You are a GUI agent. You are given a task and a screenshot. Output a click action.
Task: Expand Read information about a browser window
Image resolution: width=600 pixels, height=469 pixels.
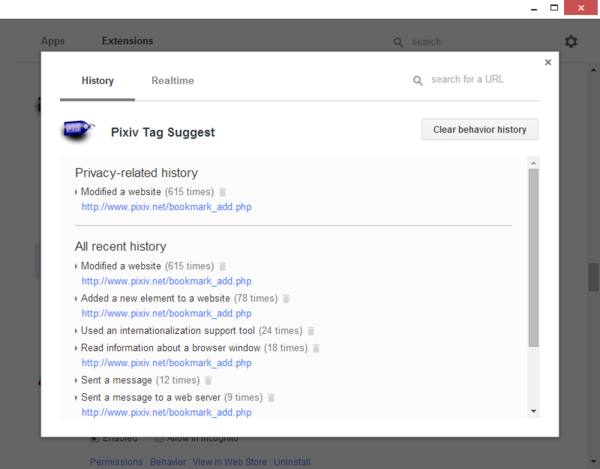76,348
